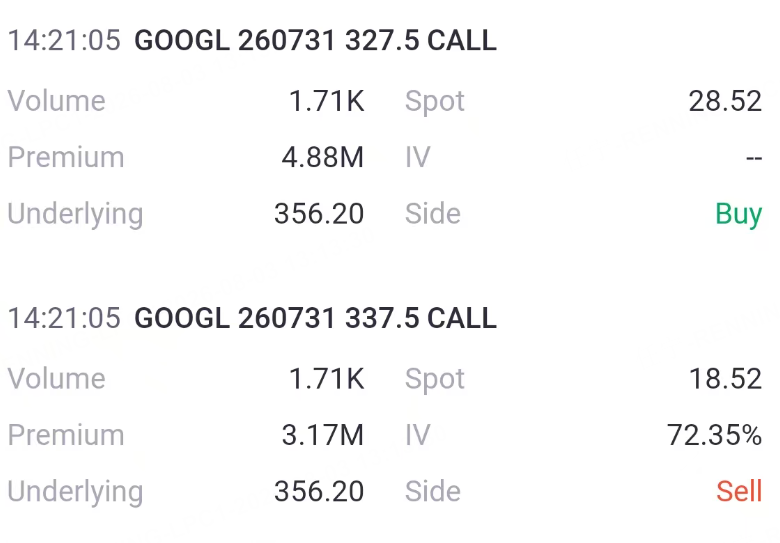
Task: Click the 72.35% IV value
Action: pos(714,435)
